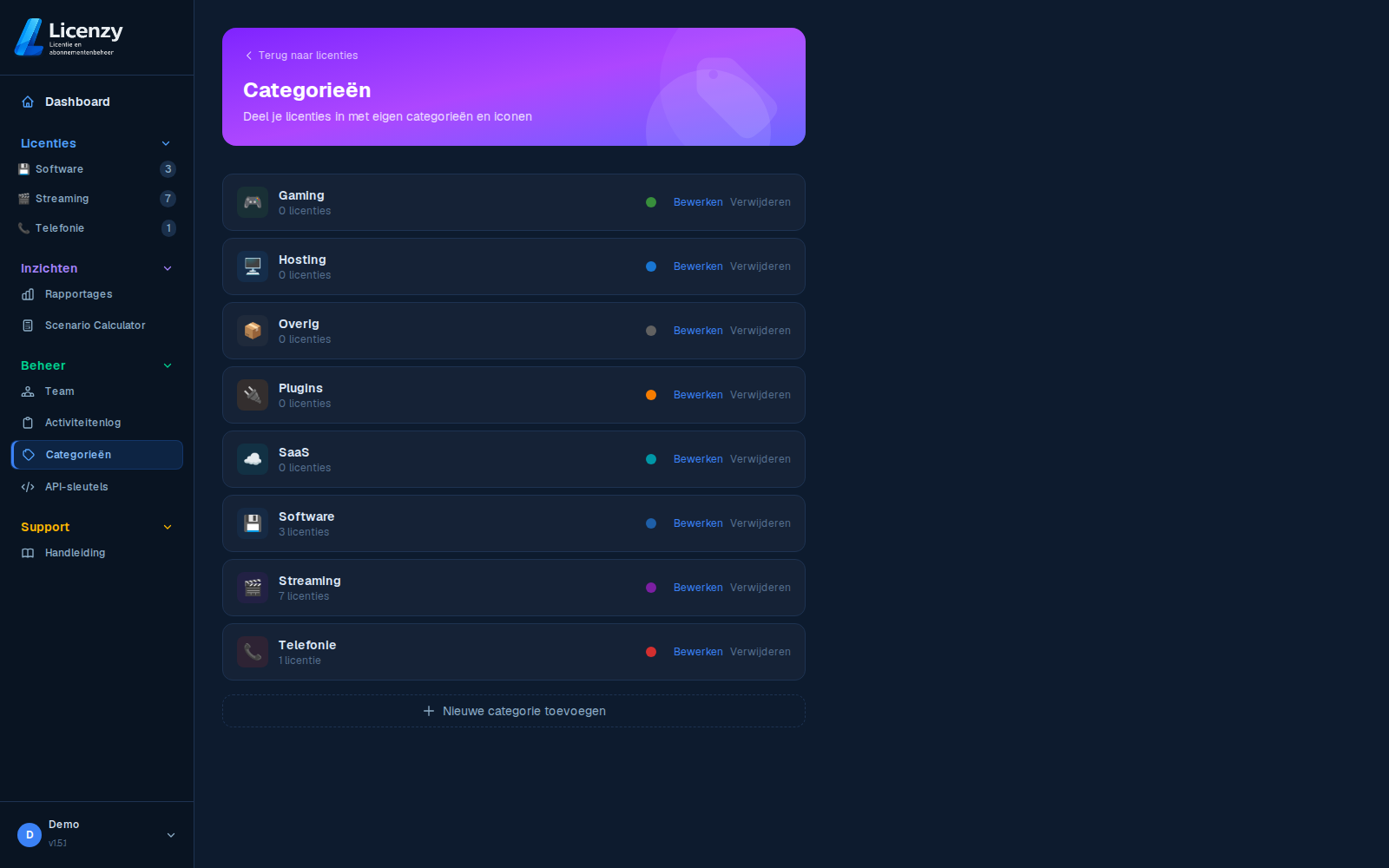Click the Categorieën tag icon in sidebar

point(29,455)
